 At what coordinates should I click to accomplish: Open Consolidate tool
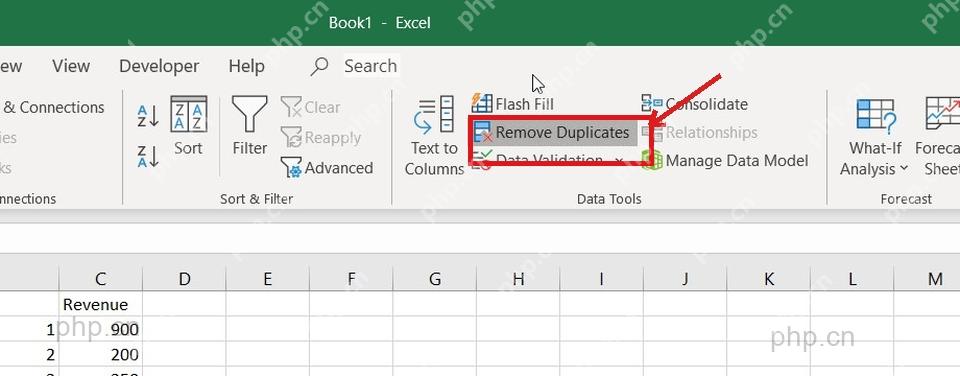695,104
